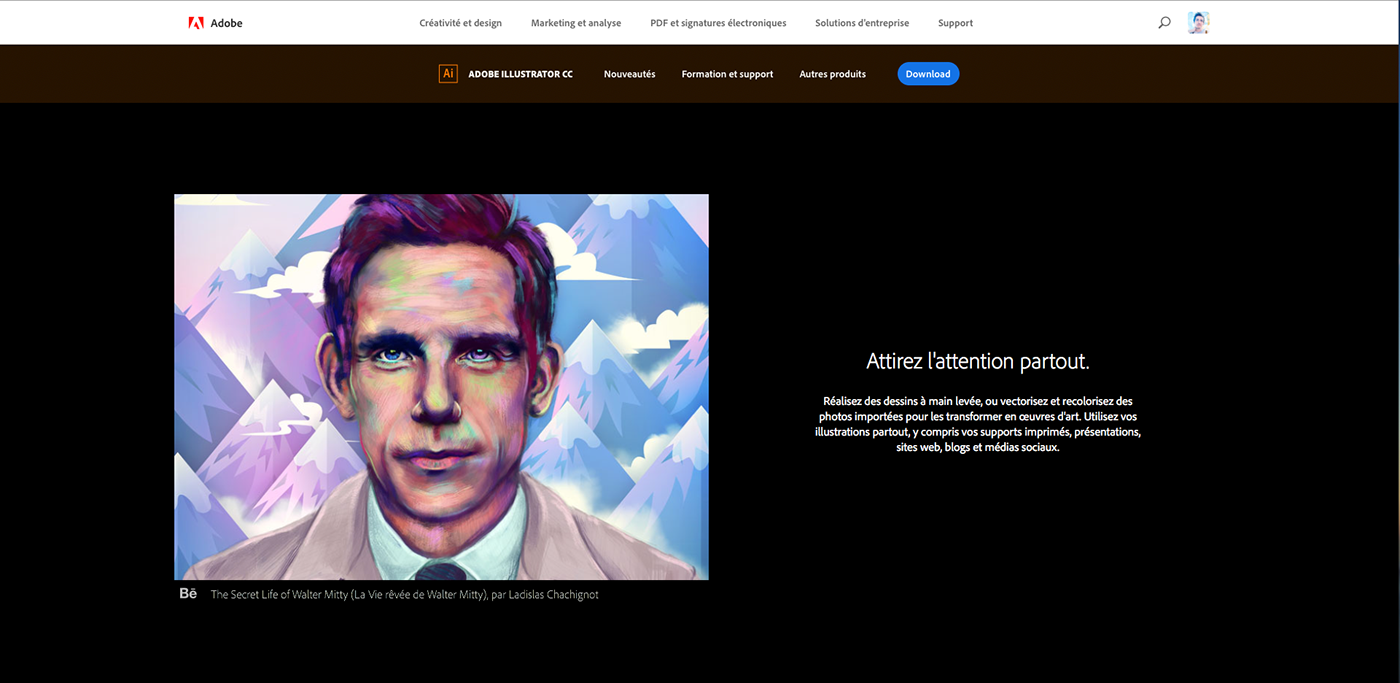This screenshot has height=683, width=1400.
Task: Open the Walter Mitty portrait artwork
Action: tap(441, 387)
